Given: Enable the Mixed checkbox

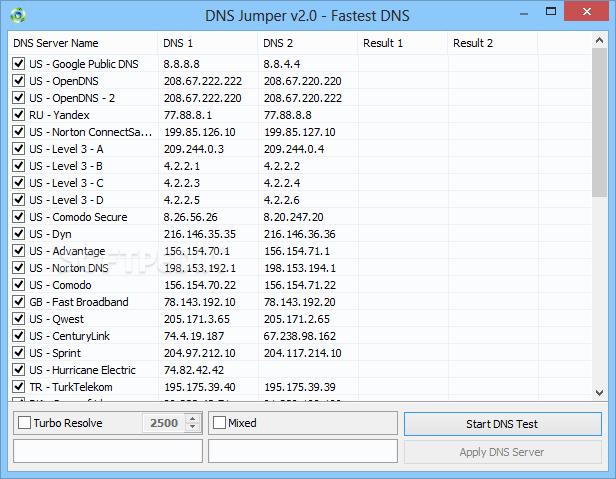Looking at the screenshot, I should [x=219, y=423].
